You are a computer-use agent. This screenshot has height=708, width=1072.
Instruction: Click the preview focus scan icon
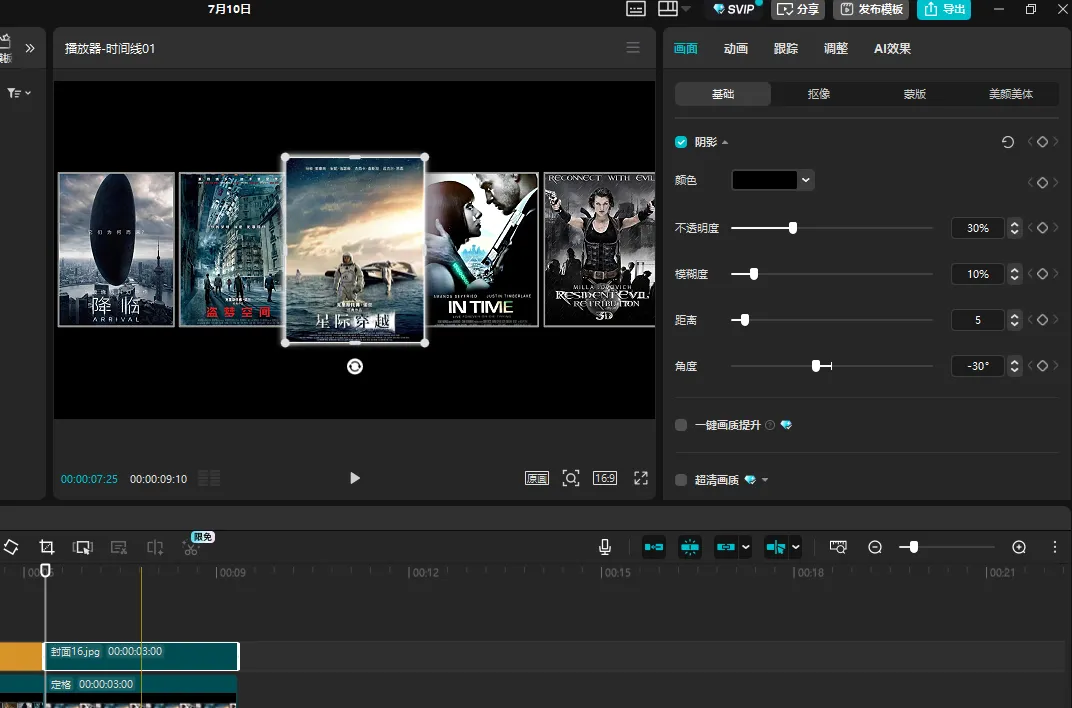(x=571, y=478)
